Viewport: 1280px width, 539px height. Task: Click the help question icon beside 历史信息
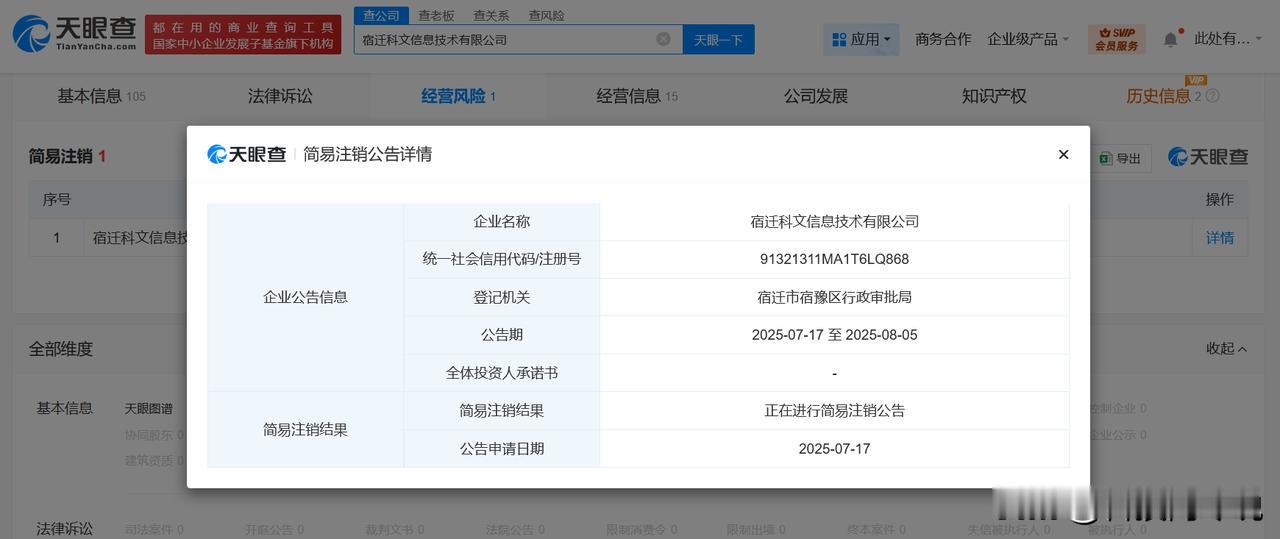click(1212, 96)
